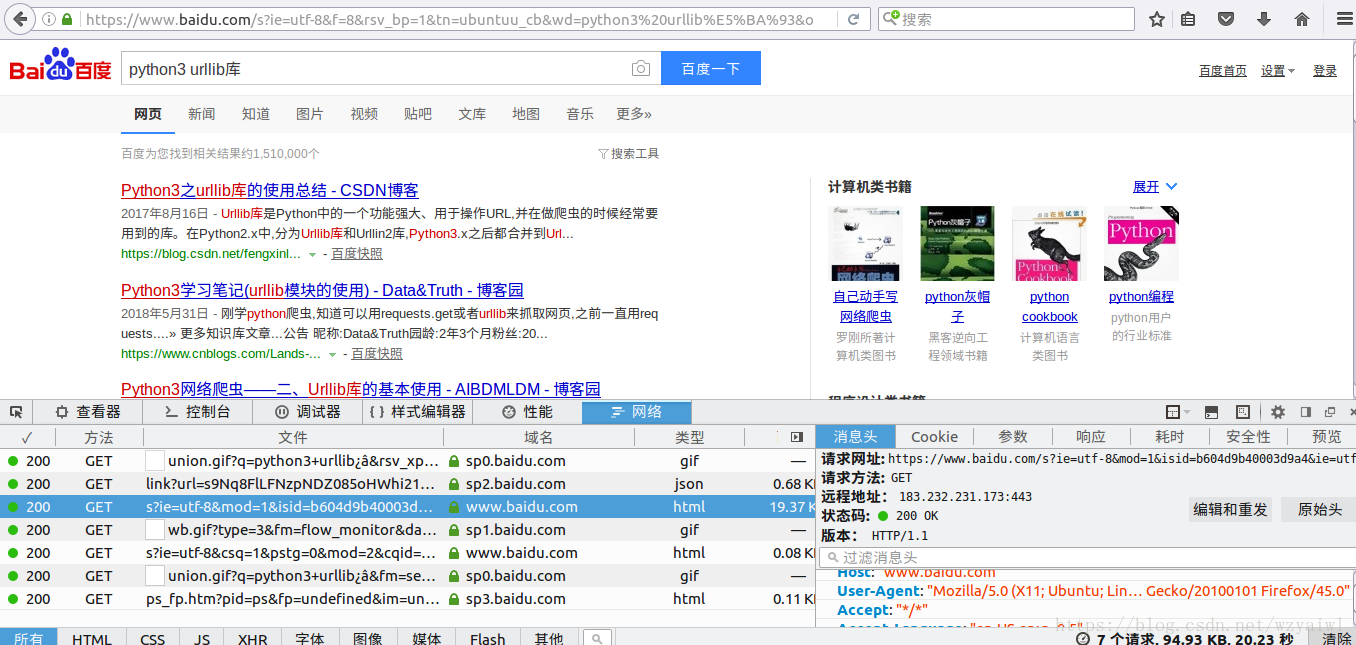The width and height of the screenshot is (1356, 645).
Task: Toggle the 媒体 request filter
Action: 427,639
